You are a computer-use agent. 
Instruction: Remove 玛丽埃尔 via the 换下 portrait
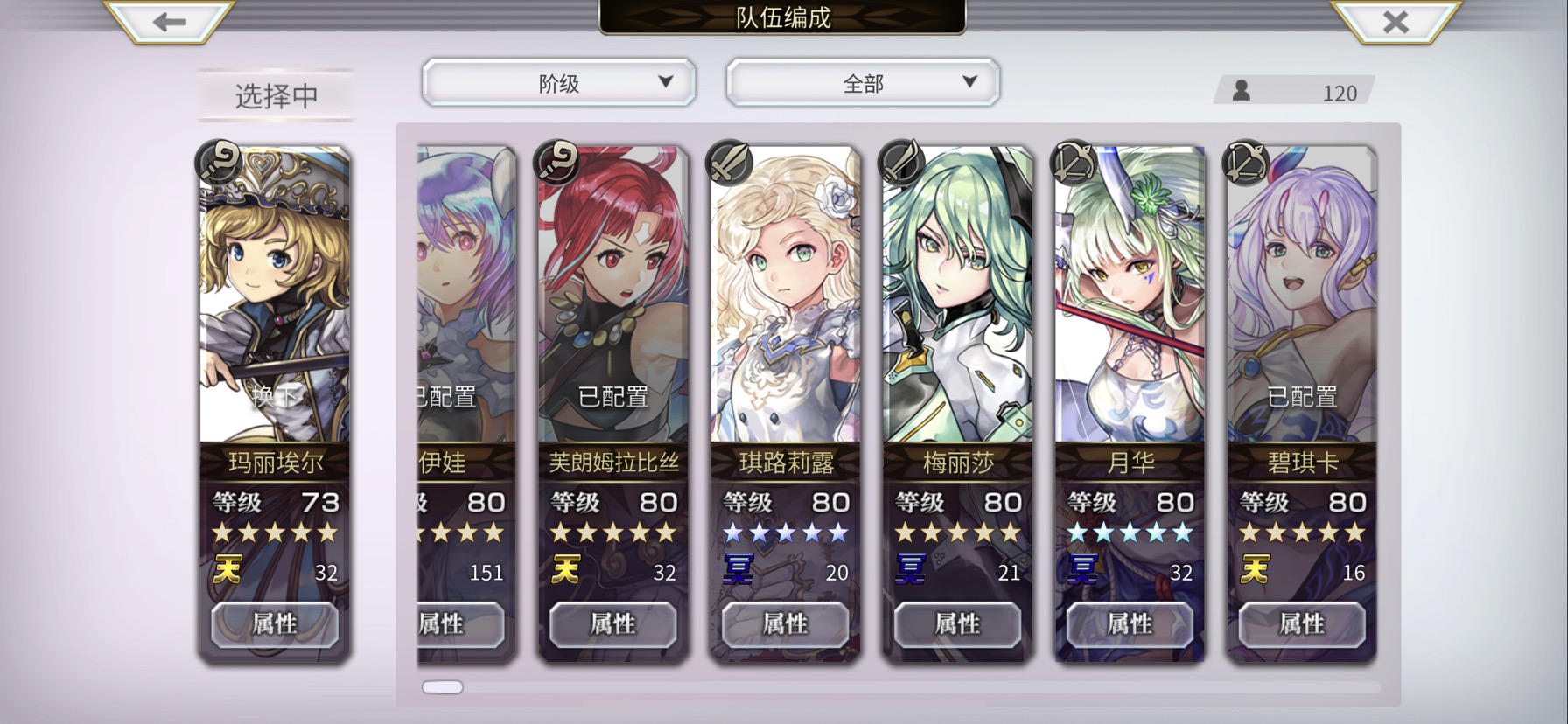click(x=275, y=294)
